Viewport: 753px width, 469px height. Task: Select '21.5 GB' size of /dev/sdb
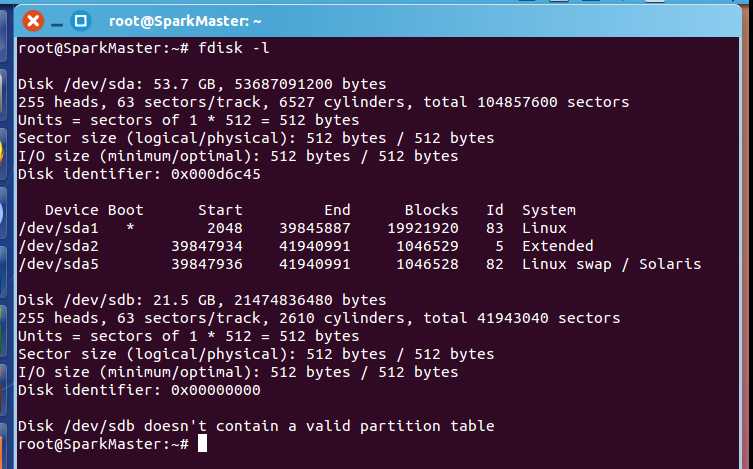point(188,300)
